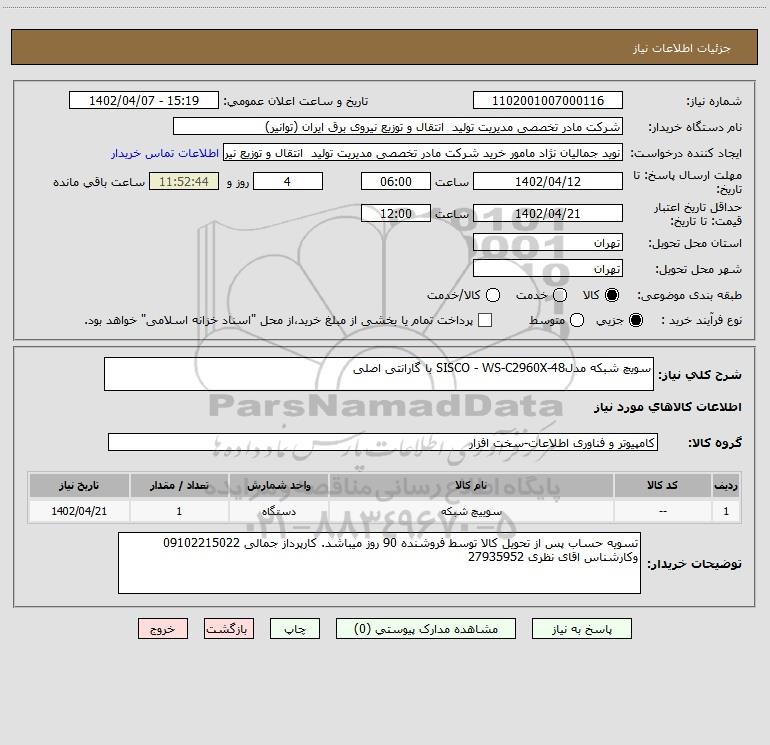The image size is (770, 745).
Task: Click the نام کالا column header
Action: [471, 485]
